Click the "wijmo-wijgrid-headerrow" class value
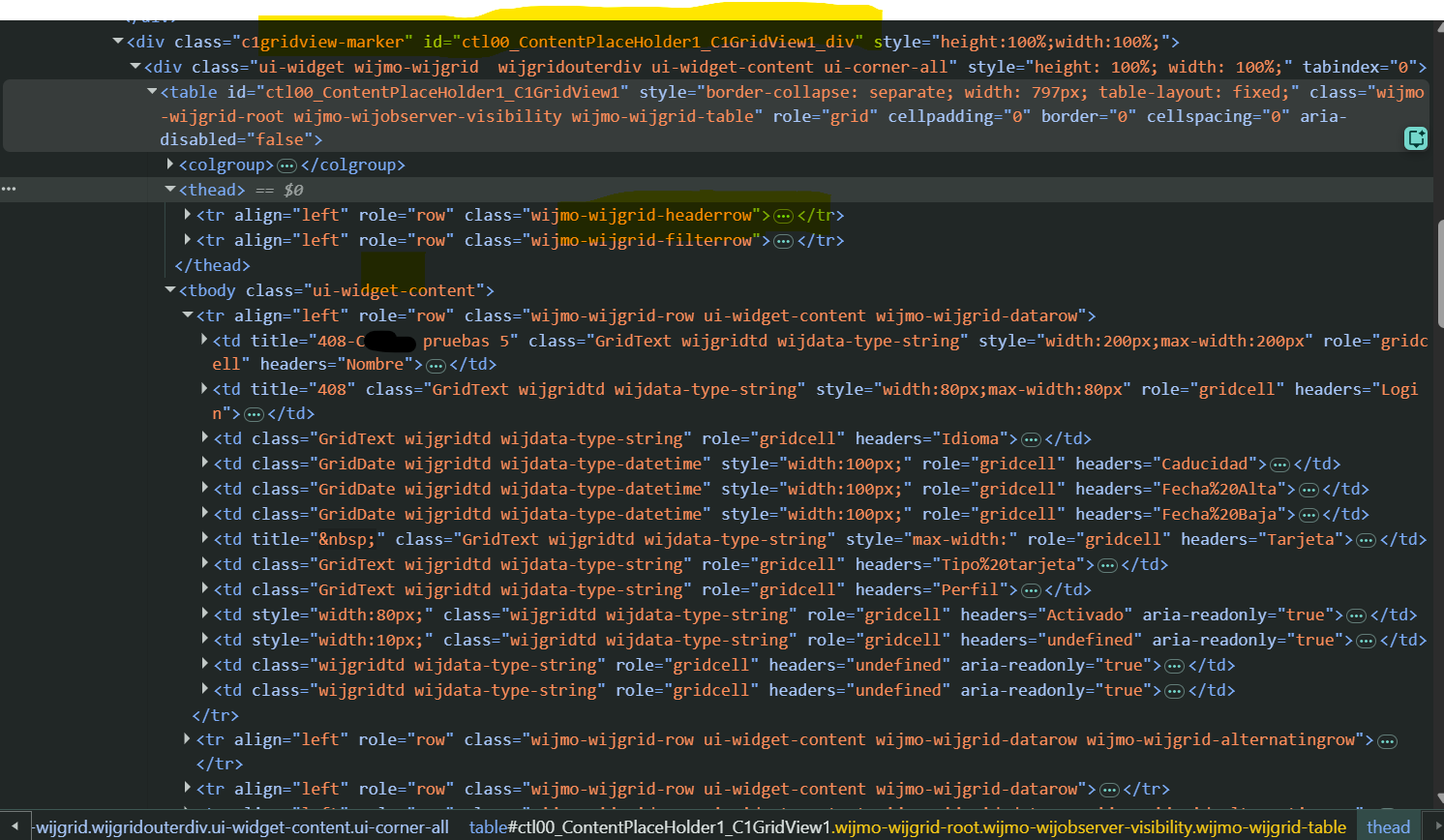 pyautogui.click(x=641, y=215)
